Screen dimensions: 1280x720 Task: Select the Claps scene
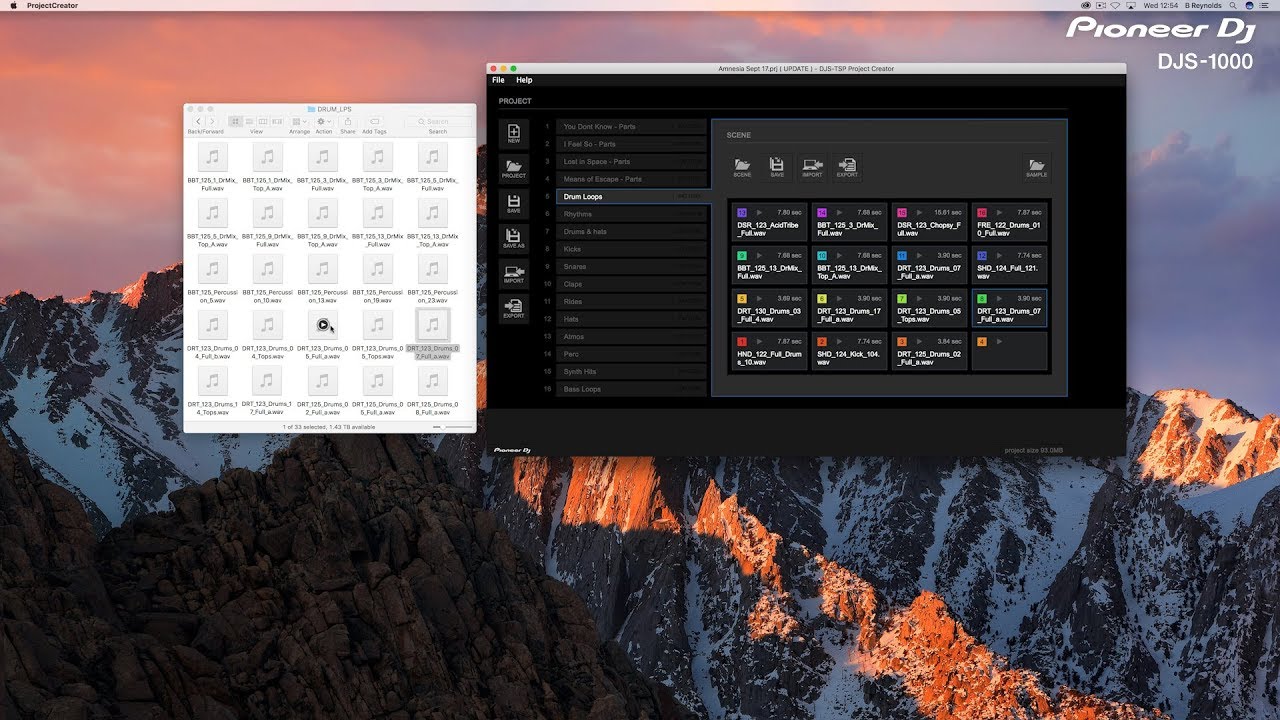click(632, 284)
